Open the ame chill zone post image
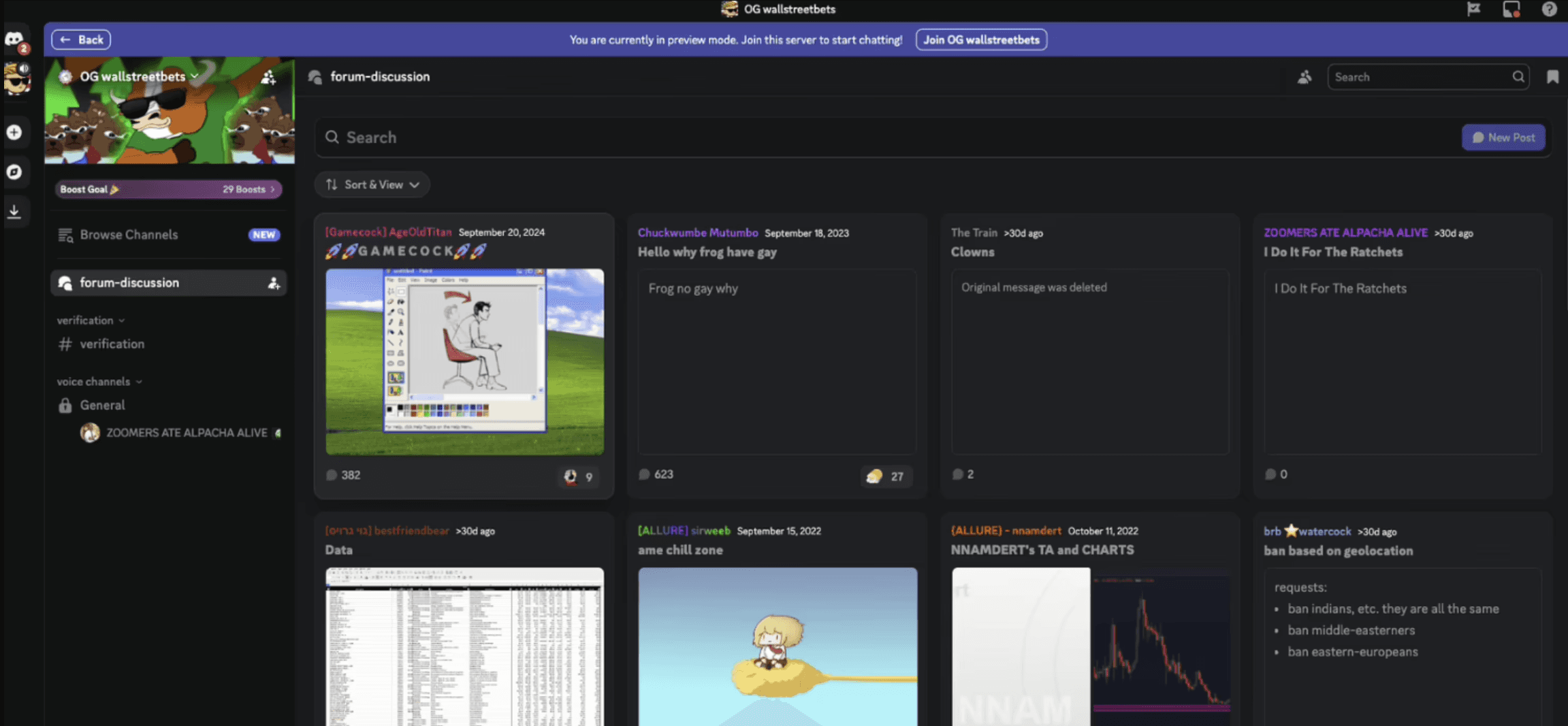Viewport: 1568px width, 726px height. (778, 646)
